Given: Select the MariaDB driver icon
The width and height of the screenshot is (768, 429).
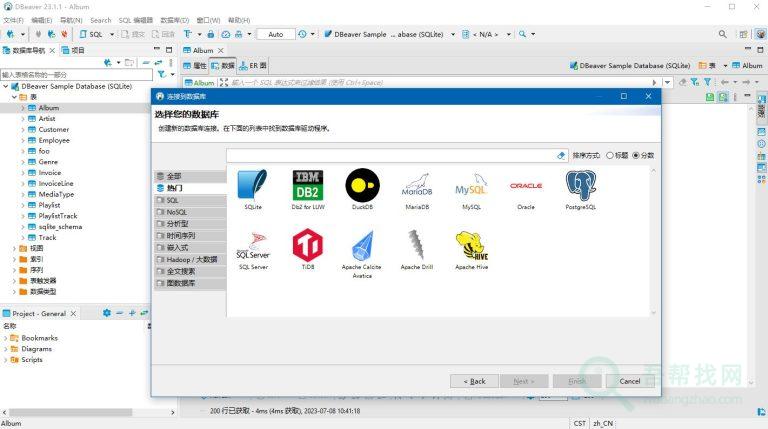Looking at the screenshot, I should [416, 186].
